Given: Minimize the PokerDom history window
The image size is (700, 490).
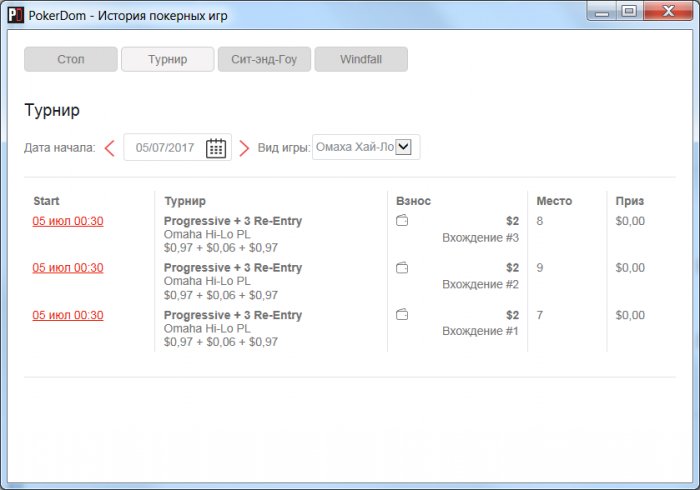Looking at the screenshot, I should 602,11.
